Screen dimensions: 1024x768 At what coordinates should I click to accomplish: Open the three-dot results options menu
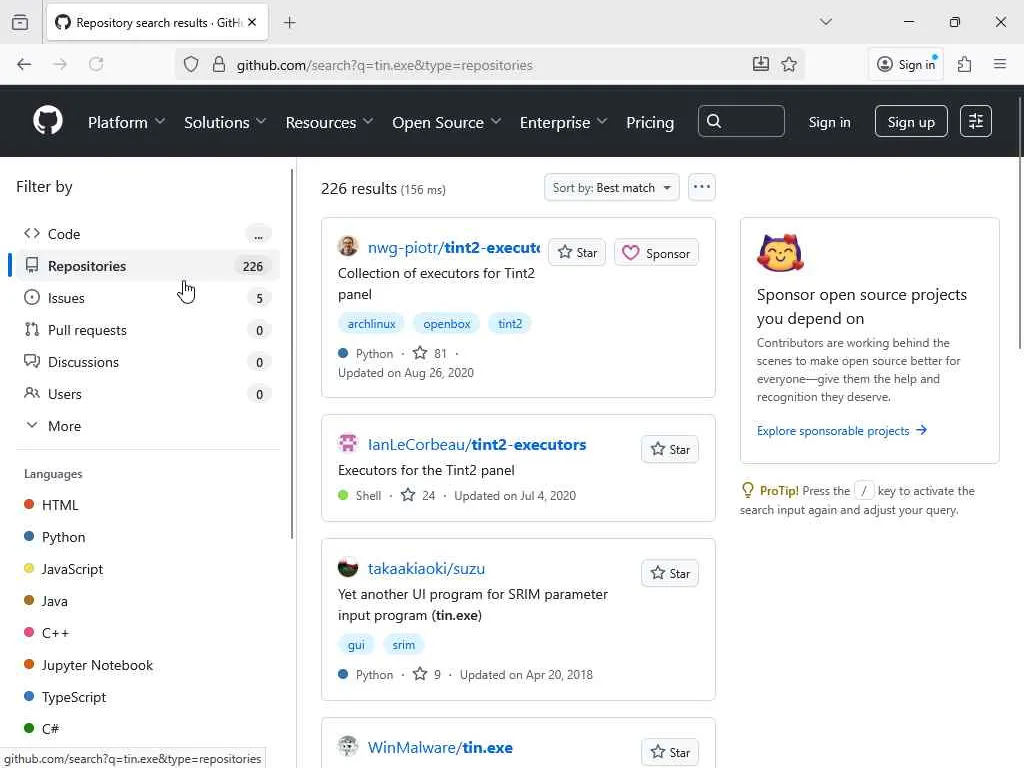click(702, 187)
